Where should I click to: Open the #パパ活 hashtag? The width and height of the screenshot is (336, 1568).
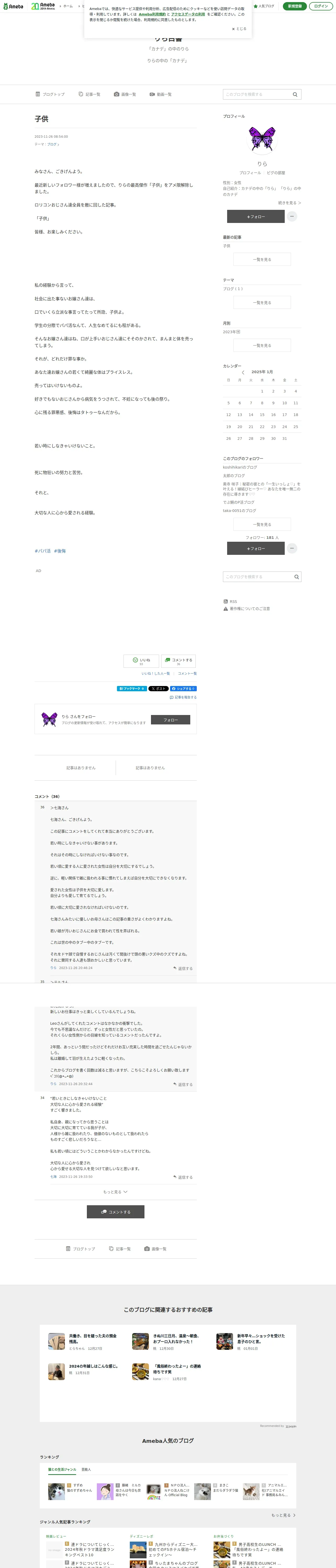coord(43,551)
